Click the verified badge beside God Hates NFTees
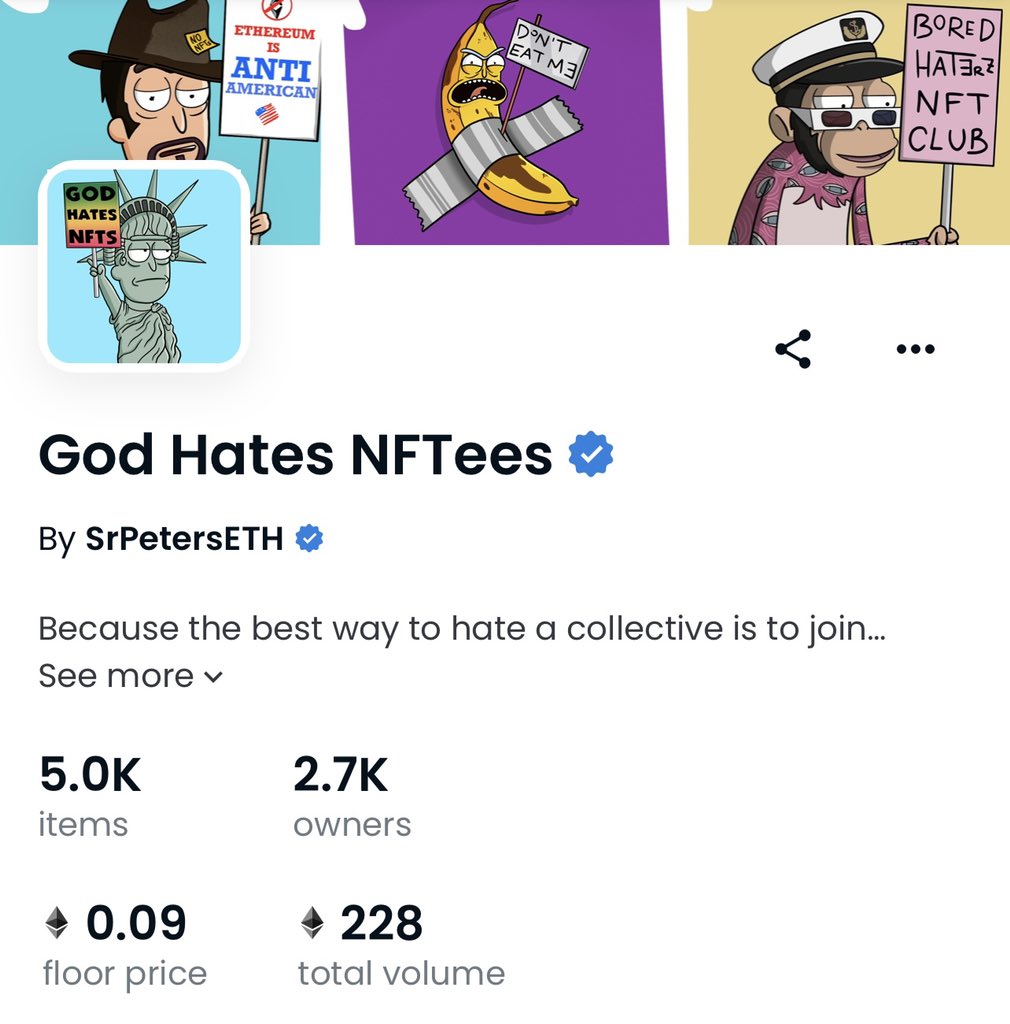Screen dimensions: 1010x1024 point(591,455)
